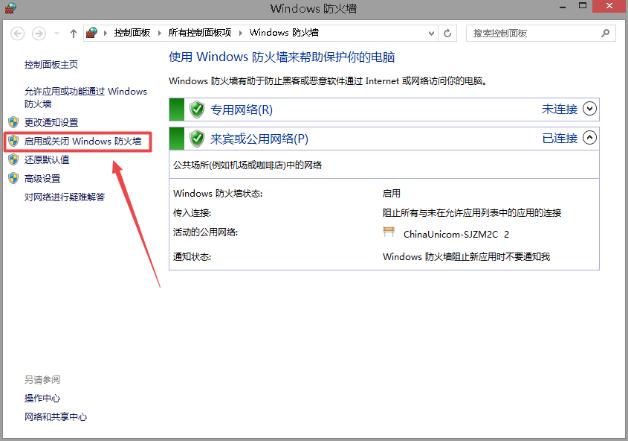Close the Windows 防火墙 window
This screenshot has height=441, width=628.
click(610, 6)
